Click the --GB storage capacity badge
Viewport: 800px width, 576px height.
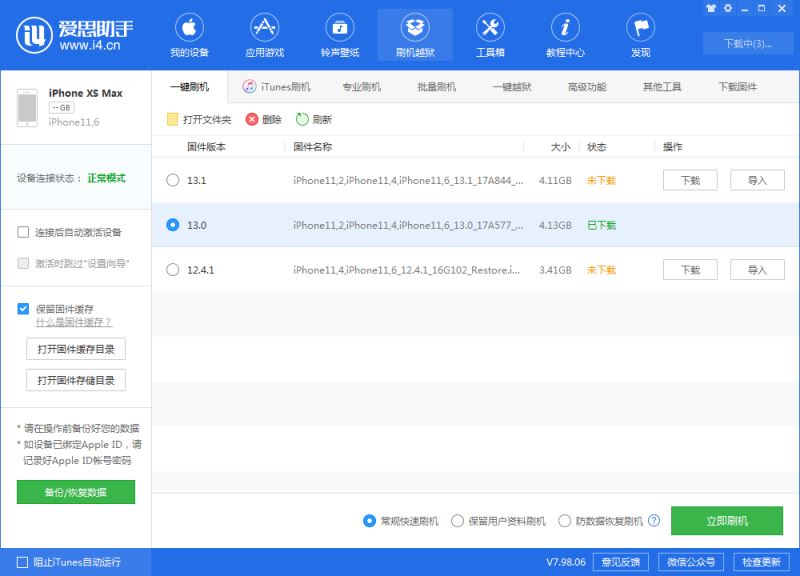click(61, 108)
